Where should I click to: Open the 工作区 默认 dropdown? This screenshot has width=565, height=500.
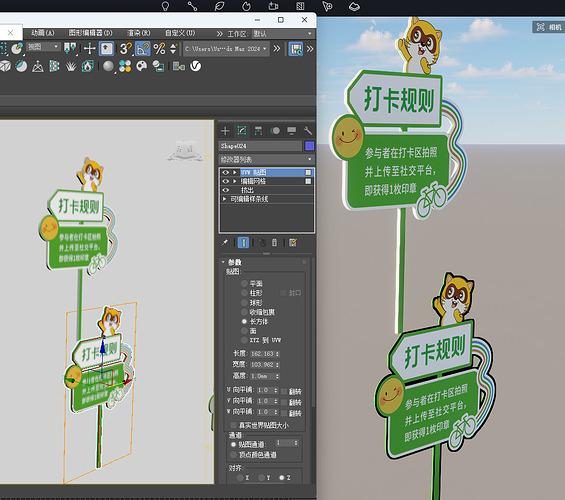(x=282, y=34)
